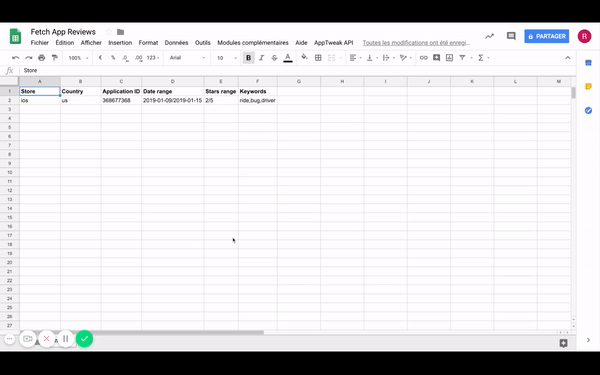Open horizontal align dropdown
This screenshot has width=600, height=375.
[355, 58]
